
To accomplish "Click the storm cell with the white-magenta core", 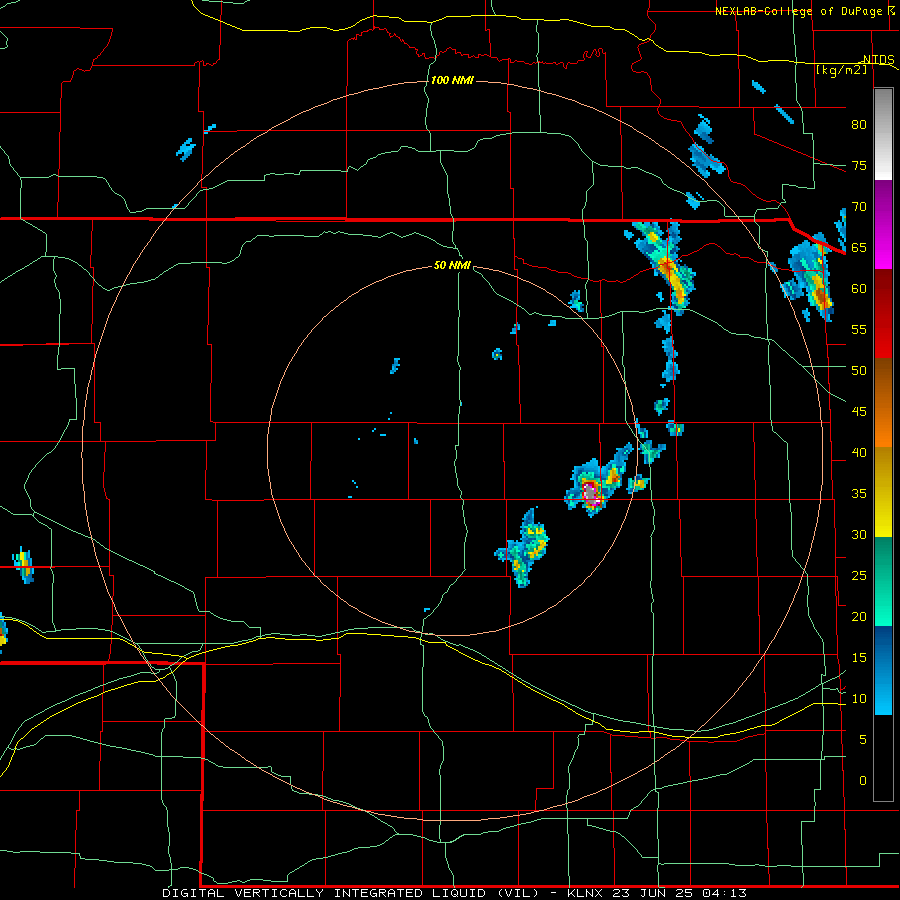I will (592, 492).
